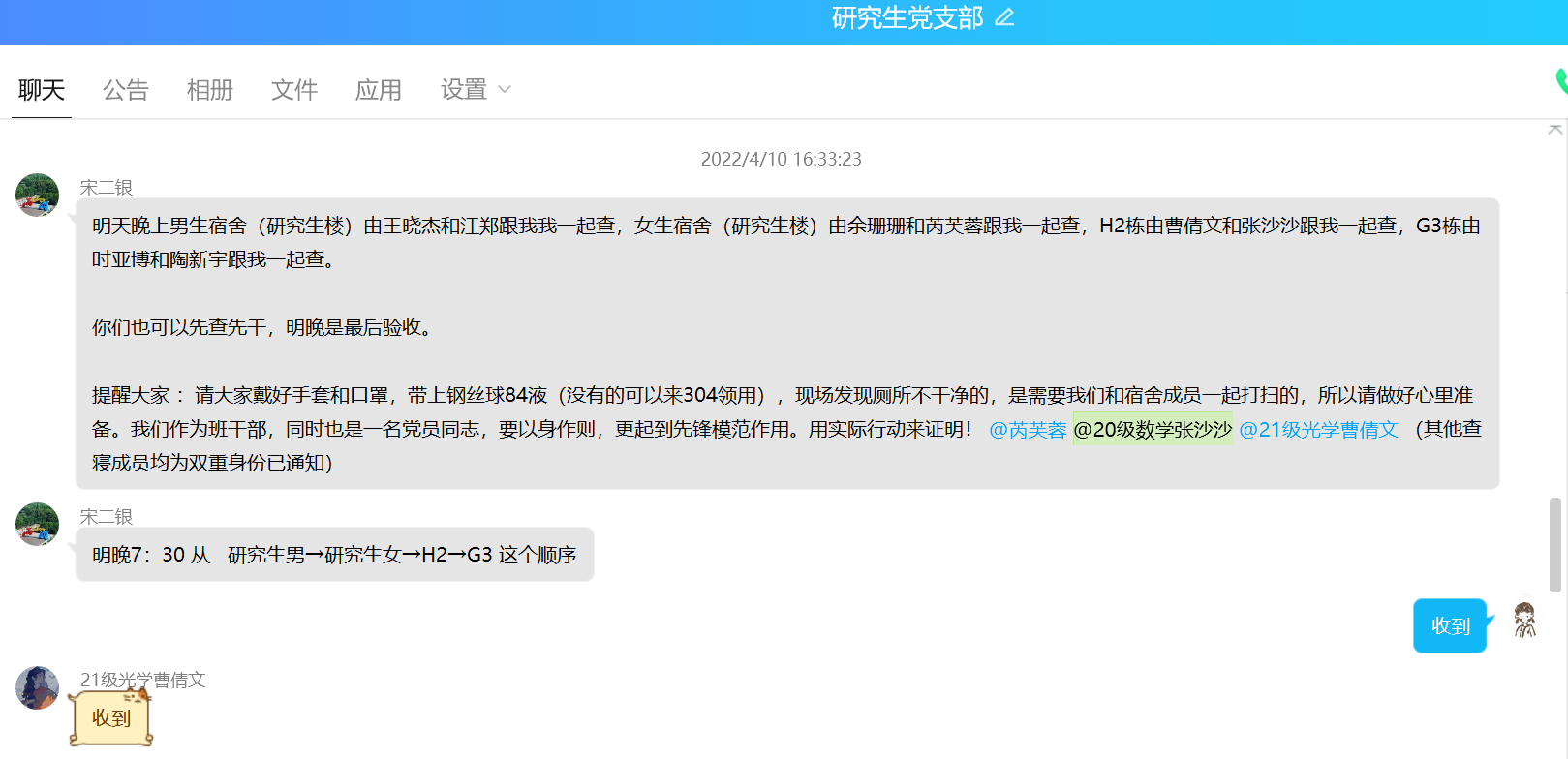Click the 明晚7:30 schedule message bubble
The width and height of the screenshot is (1568, 759).
pos(334,555)
